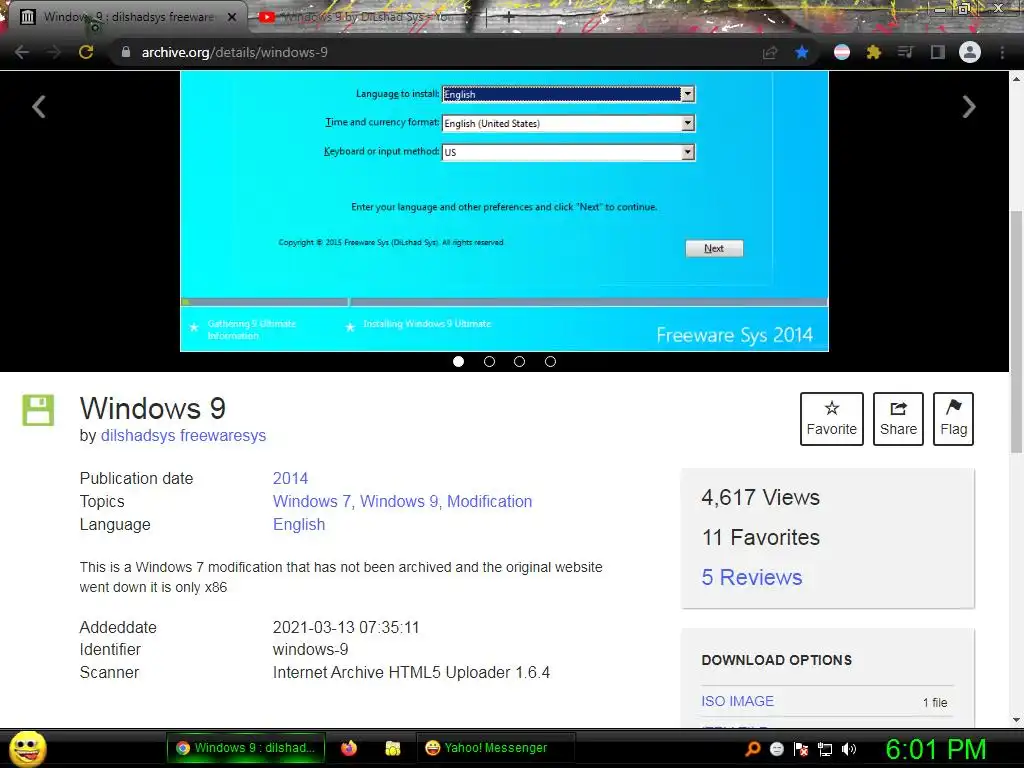This screenshot has height=768, width=1024.
Task: Open dilshadsys freewaresys uploader link
Action: pyautogui.click(x=184, y=436)
